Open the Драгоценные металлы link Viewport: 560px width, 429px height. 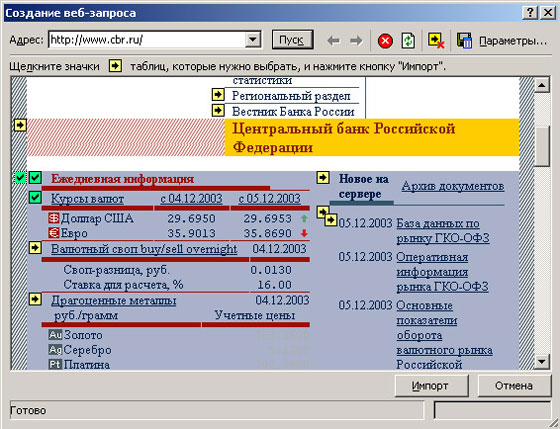114,300
